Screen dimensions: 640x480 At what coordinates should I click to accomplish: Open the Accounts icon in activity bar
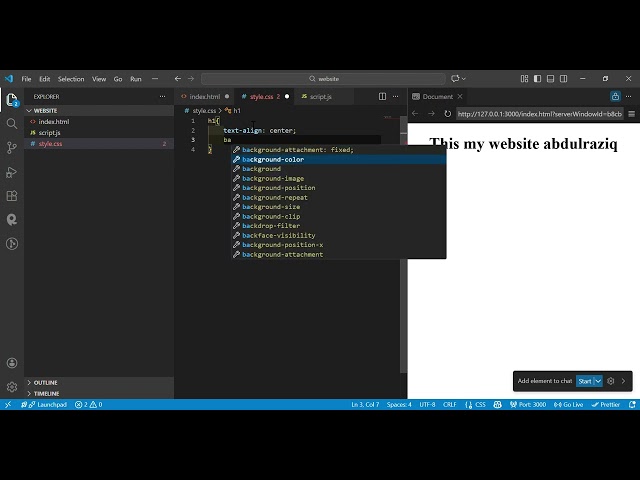12,363
